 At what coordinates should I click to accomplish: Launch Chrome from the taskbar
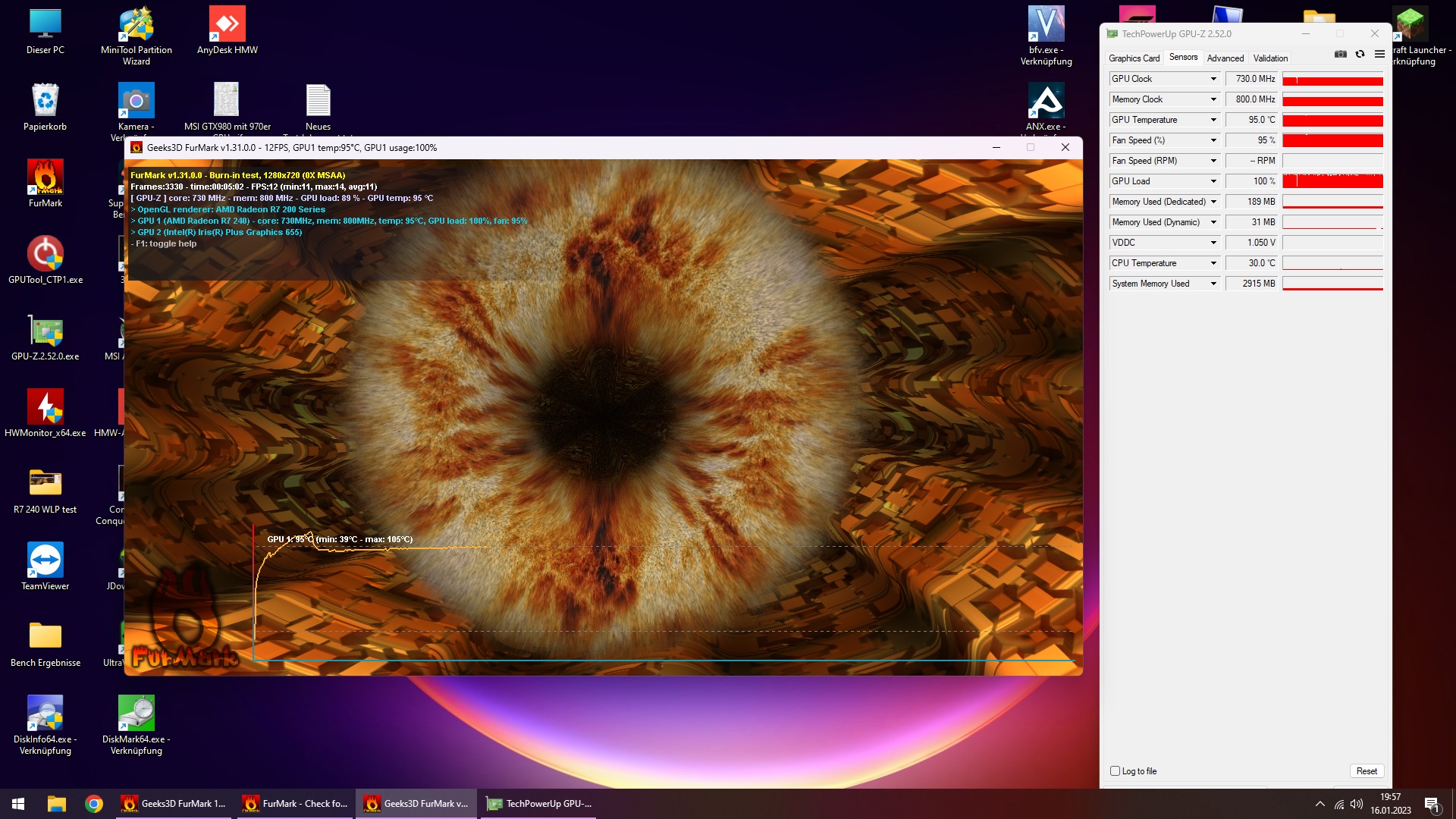[x=94, y=804]
